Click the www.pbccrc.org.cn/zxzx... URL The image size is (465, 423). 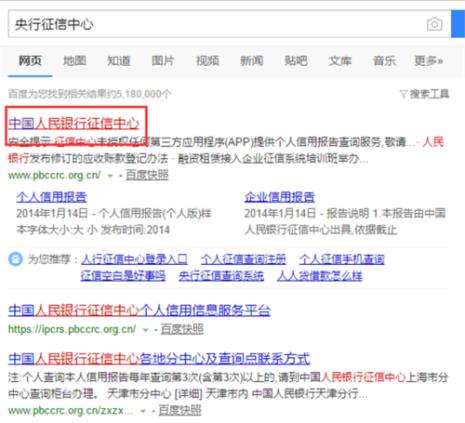point(71,410)
